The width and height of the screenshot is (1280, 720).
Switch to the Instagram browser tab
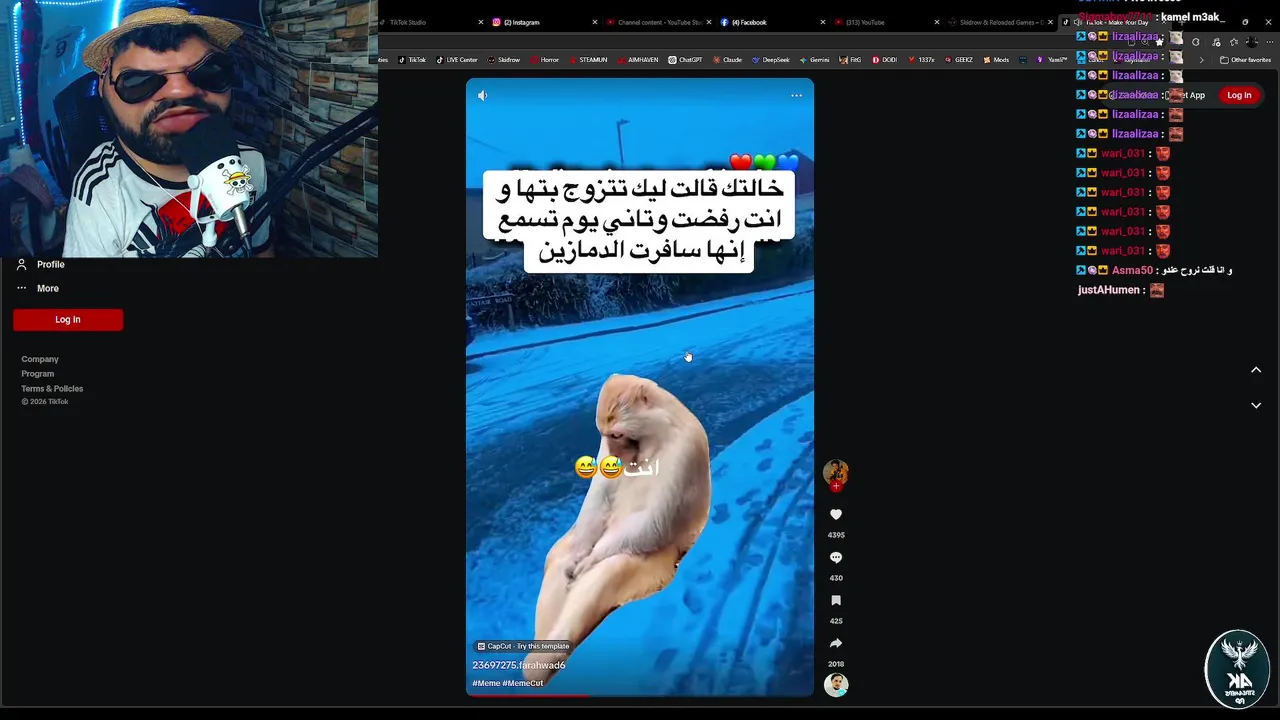pyautogui.click(x=521, y=22)
